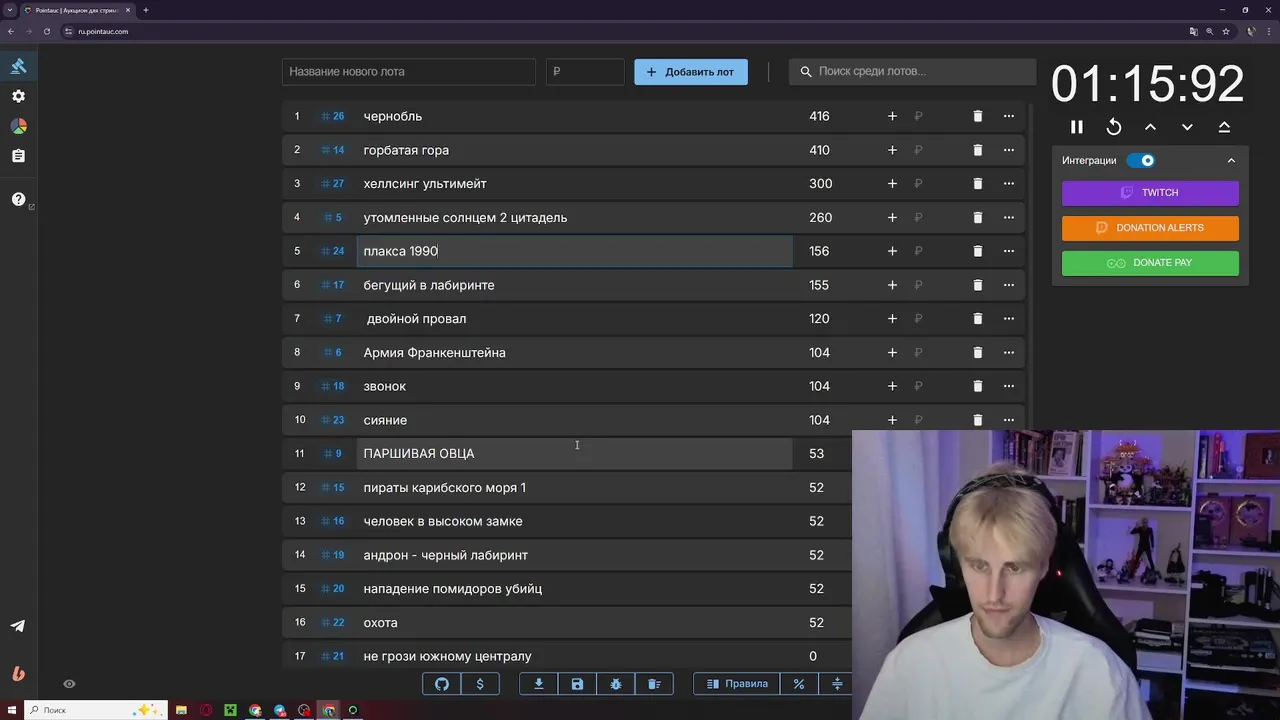The height and width of the screenshot is (720, 1280).
Task: Open a new browser tab
Action: pyautogui.click(x=146, y=10)
